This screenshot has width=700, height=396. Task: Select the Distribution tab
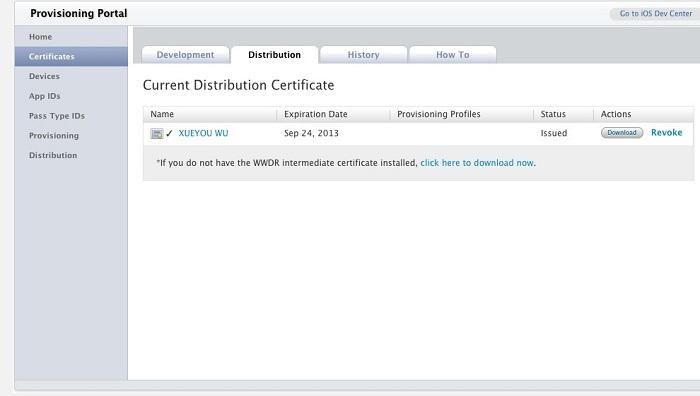(x=275, y=54)
